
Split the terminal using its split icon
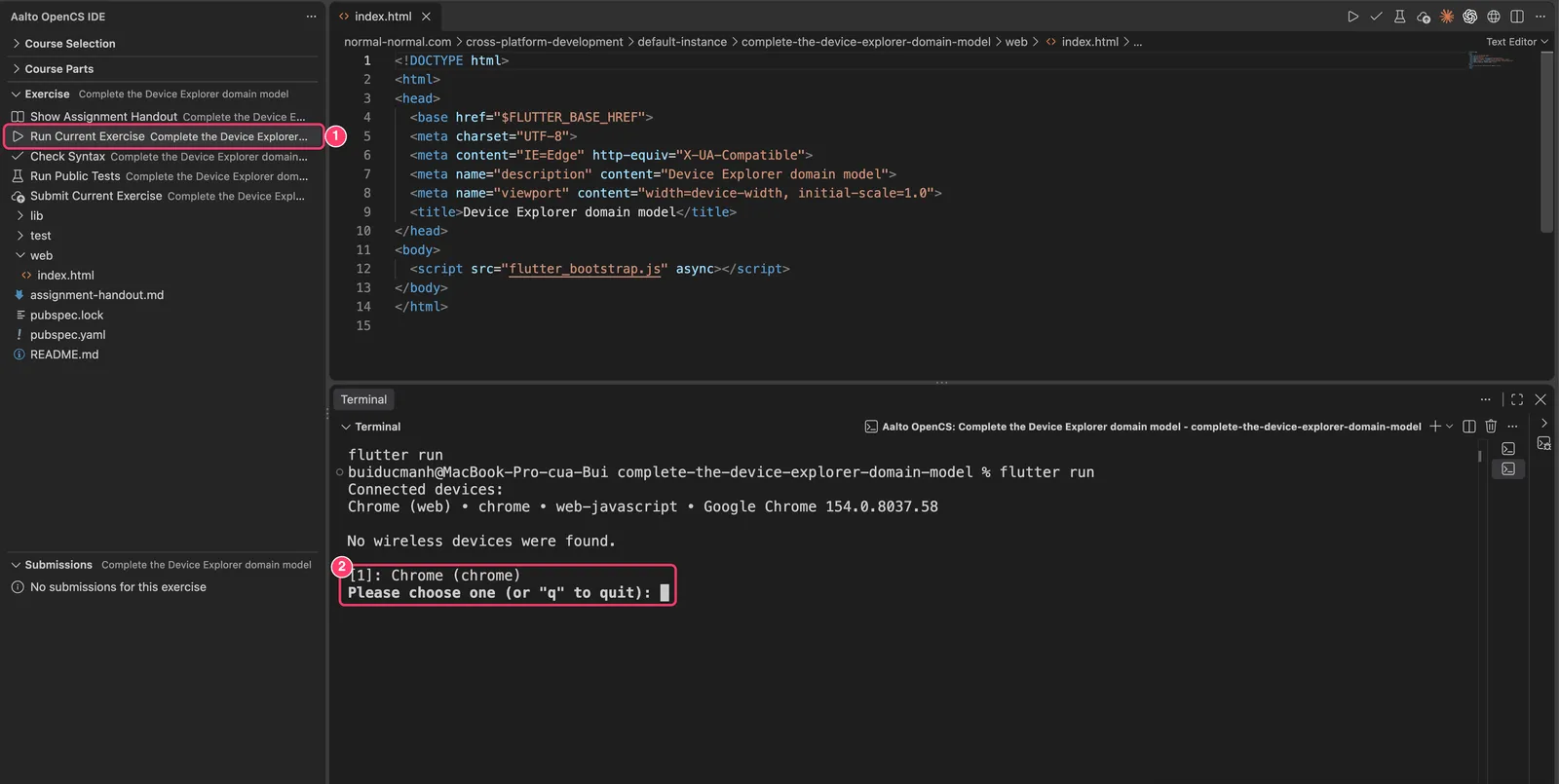(1468, 427)
